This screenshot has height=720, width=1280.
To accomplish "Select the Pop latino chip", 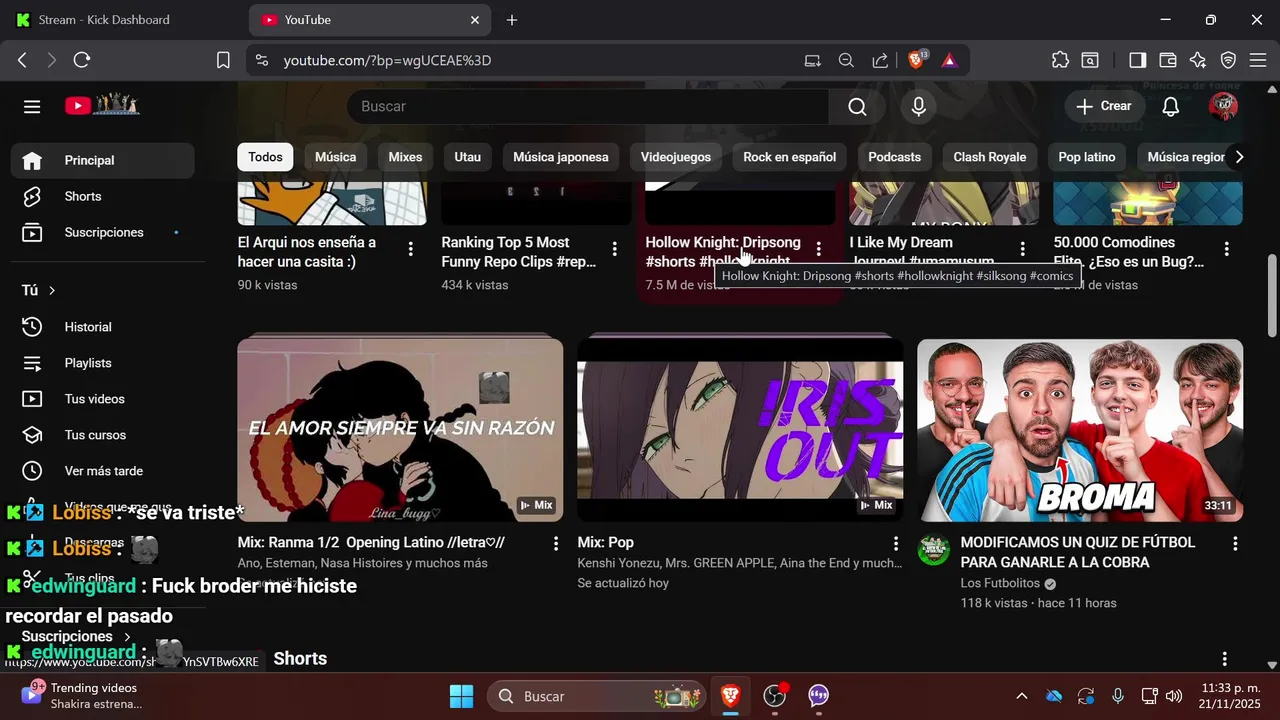I will [1086, 157].
